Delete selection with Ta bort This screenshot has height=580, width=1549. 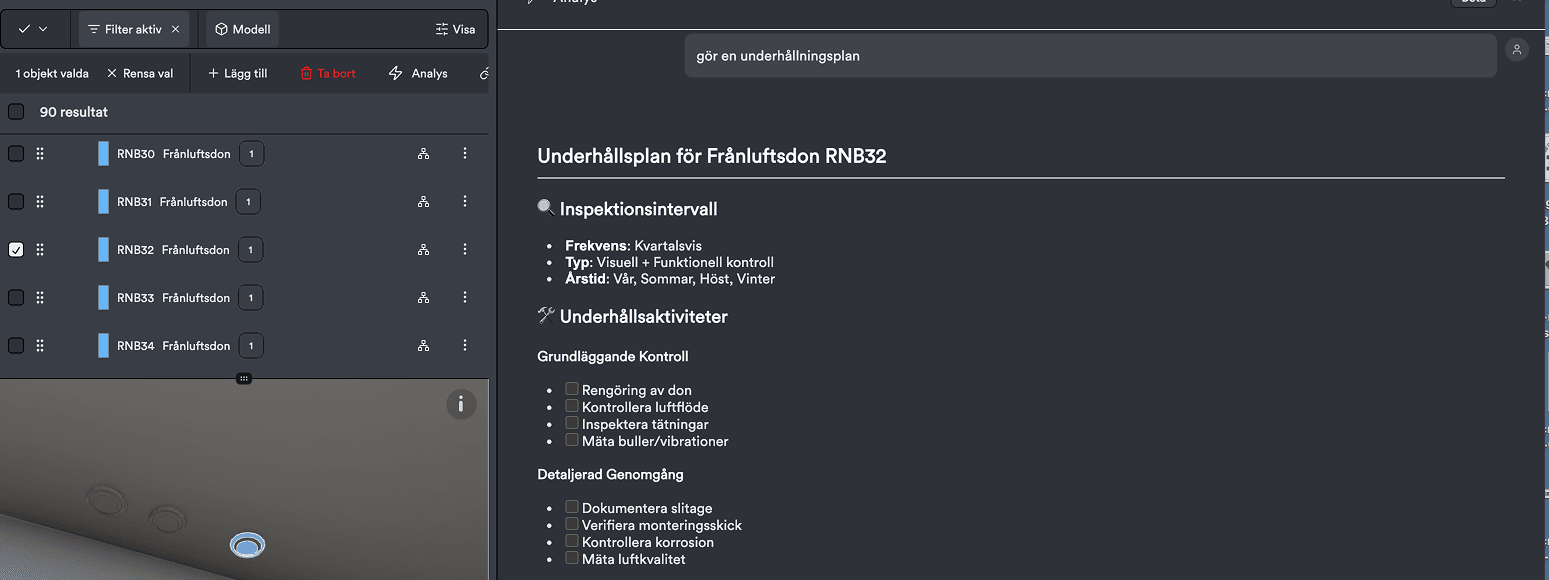click(328, 73)
